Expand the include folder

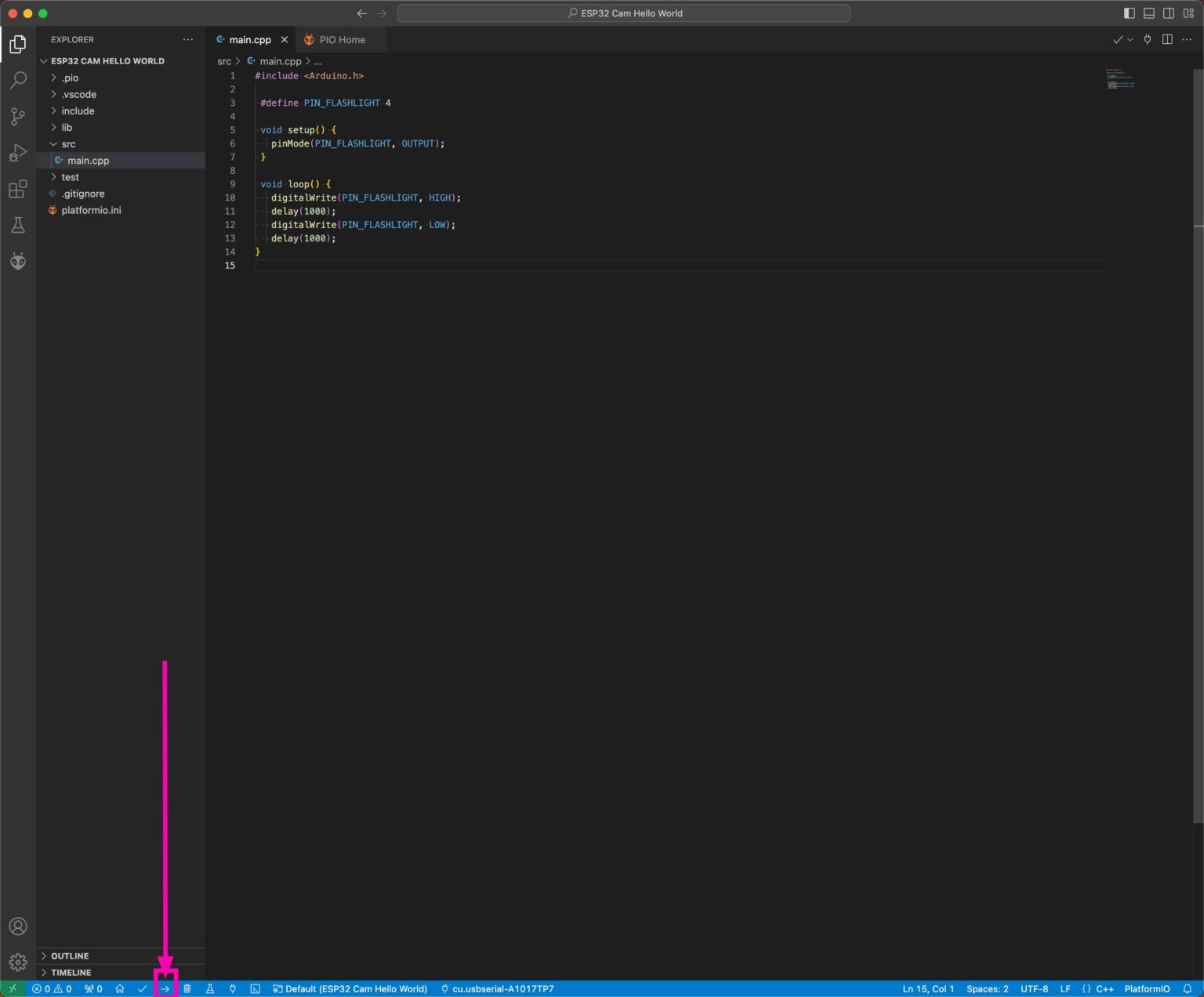[x=78, y=111]
